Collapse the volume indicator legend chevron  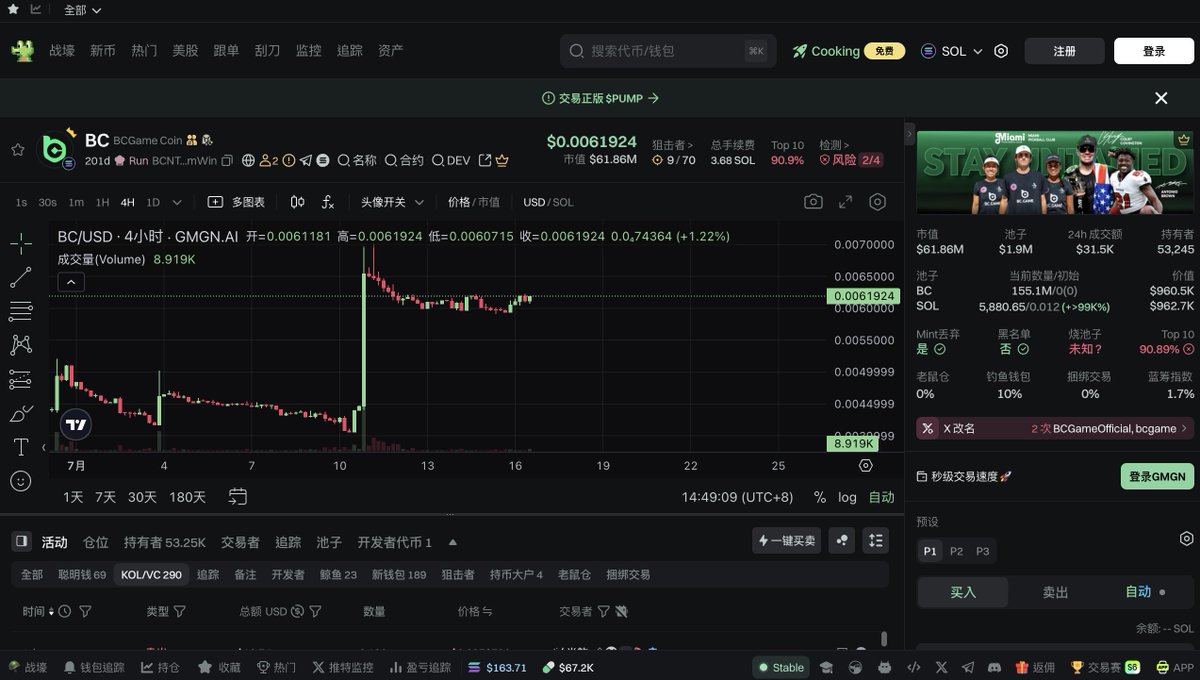pyautogui.click(x=71, y=283)
